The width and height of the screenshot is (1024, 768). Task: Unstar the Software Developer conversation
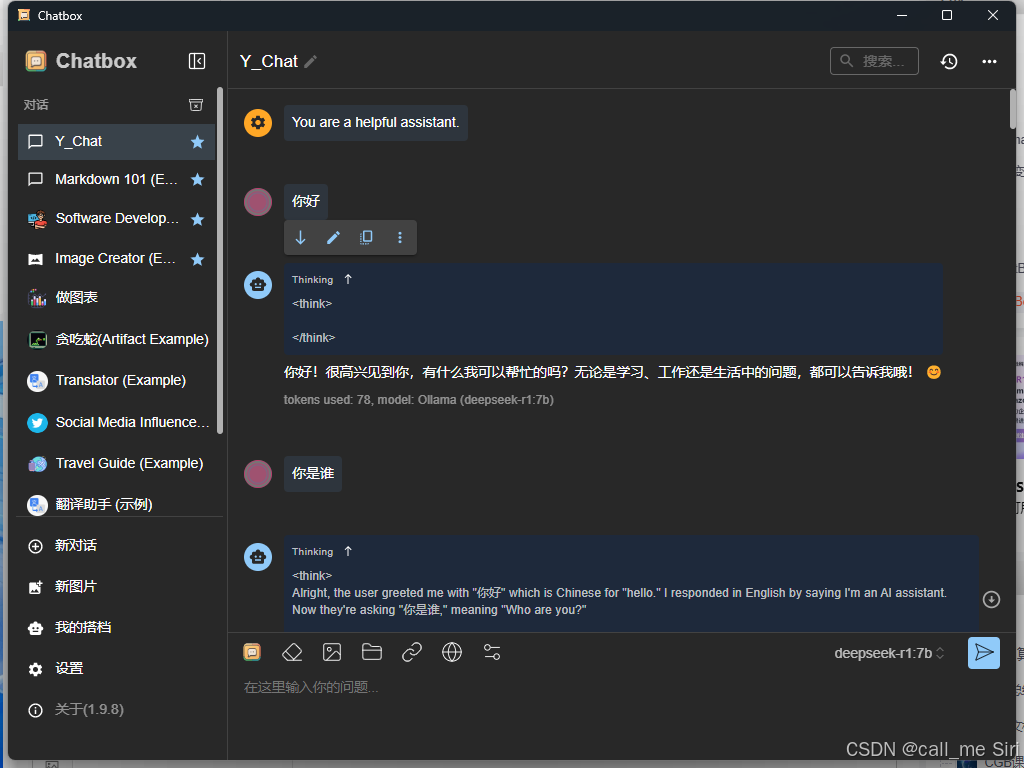pos(199,218)
